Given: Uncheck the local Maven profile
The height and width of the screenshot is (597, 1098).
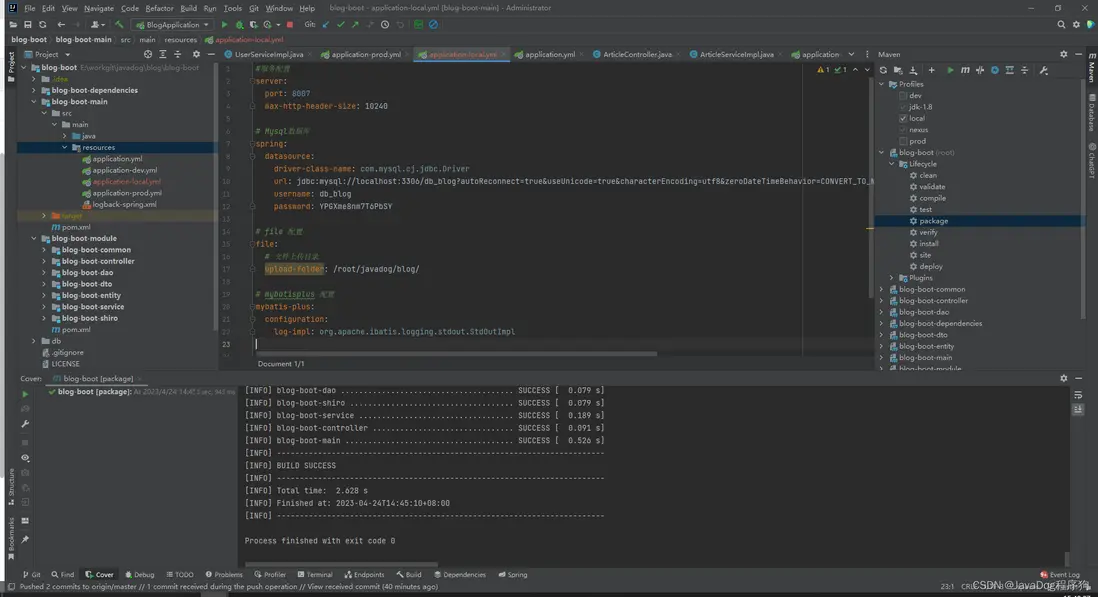Looking at the screenshot, I should [x=903, y=118].
